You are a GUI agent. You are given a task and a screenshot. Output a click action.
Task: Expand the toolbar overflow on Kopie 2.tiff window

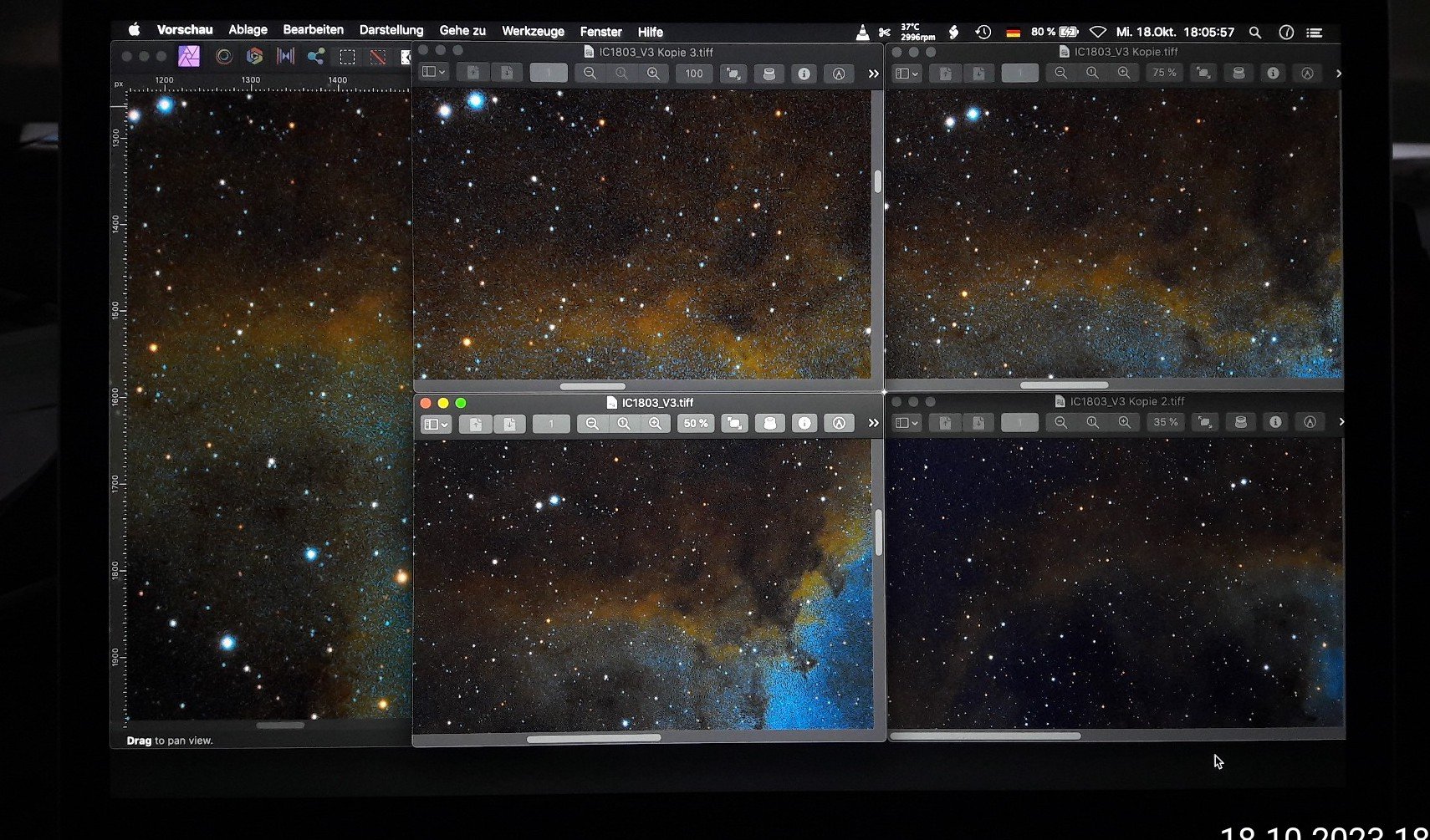tap(1340, 422)
